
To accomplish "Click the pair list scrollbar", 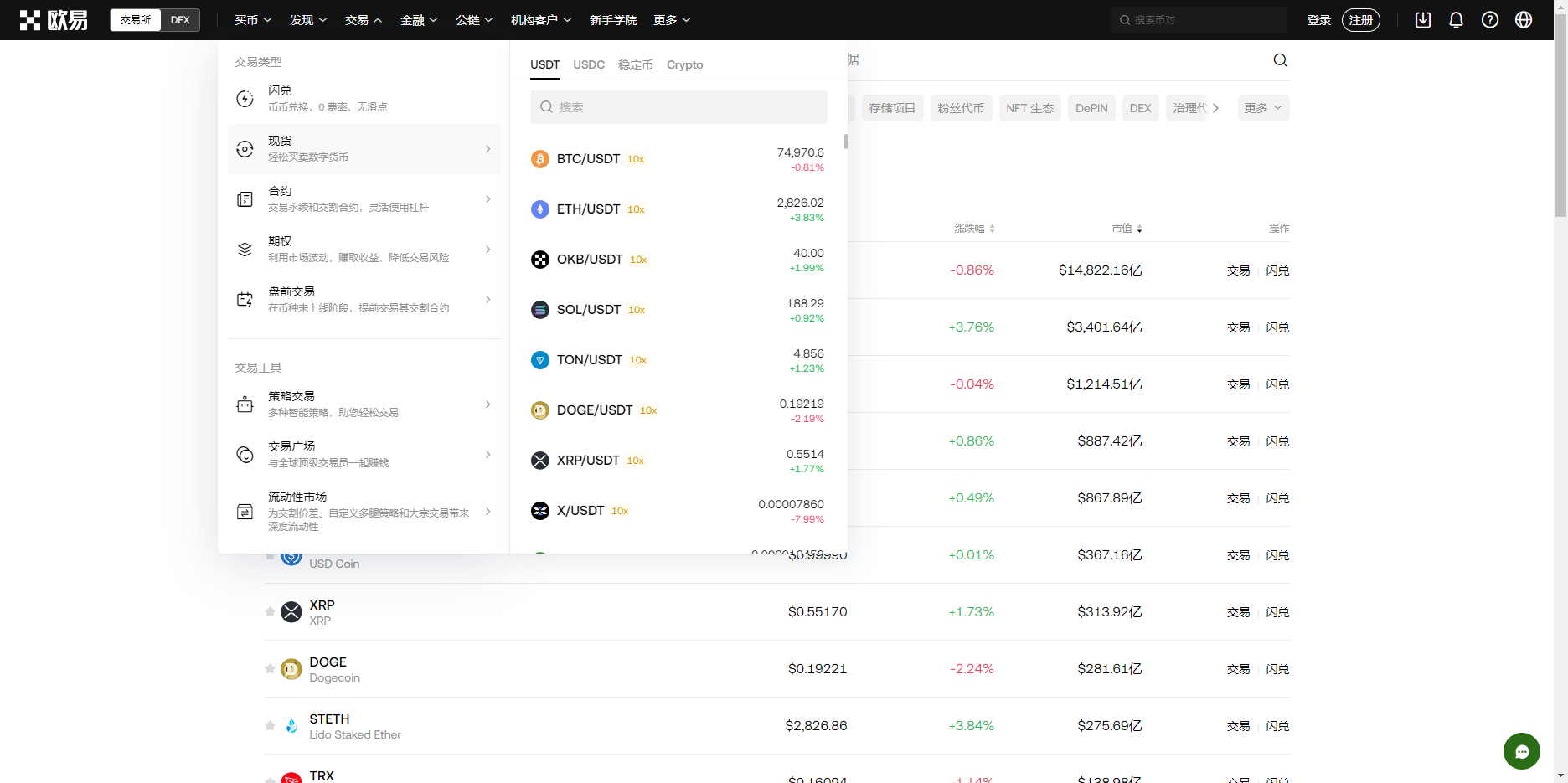I will pos(846,142).
